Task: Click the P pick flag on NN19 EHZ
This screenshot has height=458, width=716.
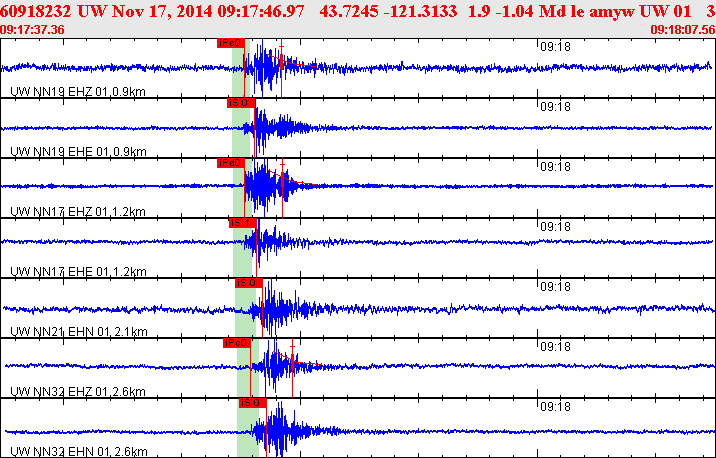Action: point(230,43)
